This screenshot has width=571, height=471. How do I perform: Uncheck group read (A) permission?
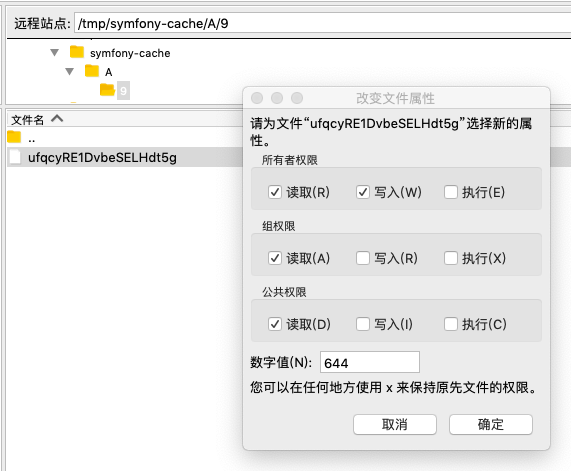click(x=275, y=258)
